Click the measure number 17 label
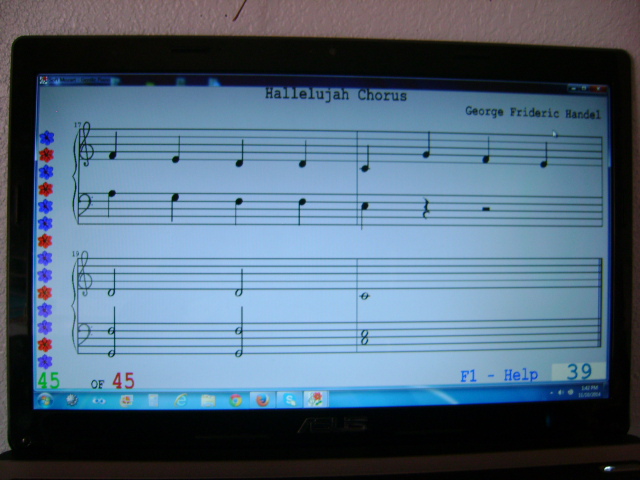 point(78,124)
